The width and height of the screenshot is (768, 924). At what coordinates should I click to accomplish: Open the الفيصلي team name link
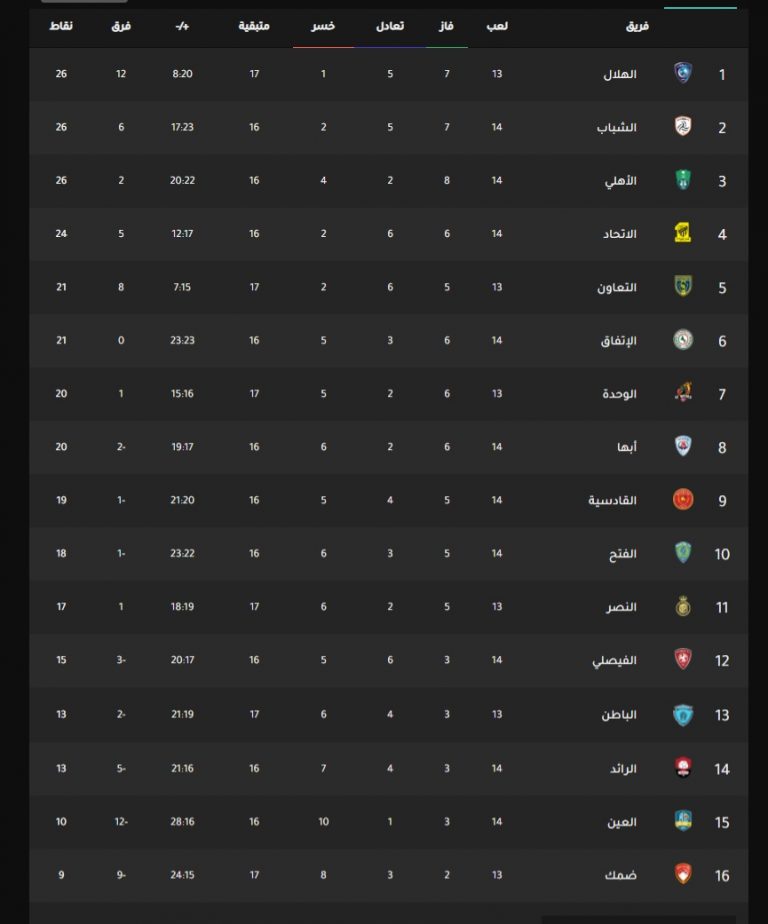614,661
